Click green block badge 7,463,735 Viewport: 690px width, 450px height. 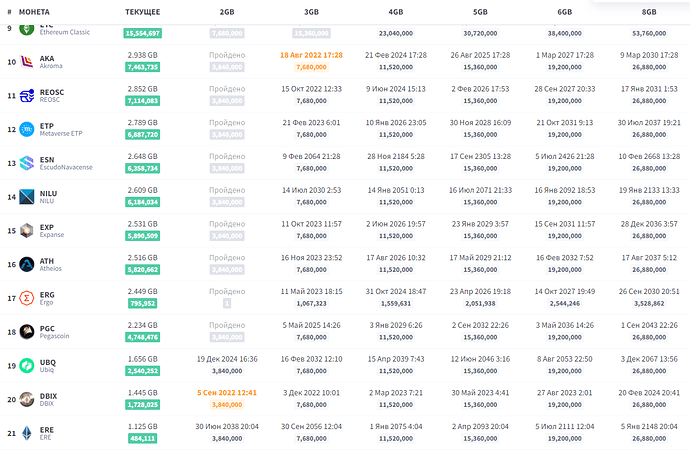click(143, 67)
